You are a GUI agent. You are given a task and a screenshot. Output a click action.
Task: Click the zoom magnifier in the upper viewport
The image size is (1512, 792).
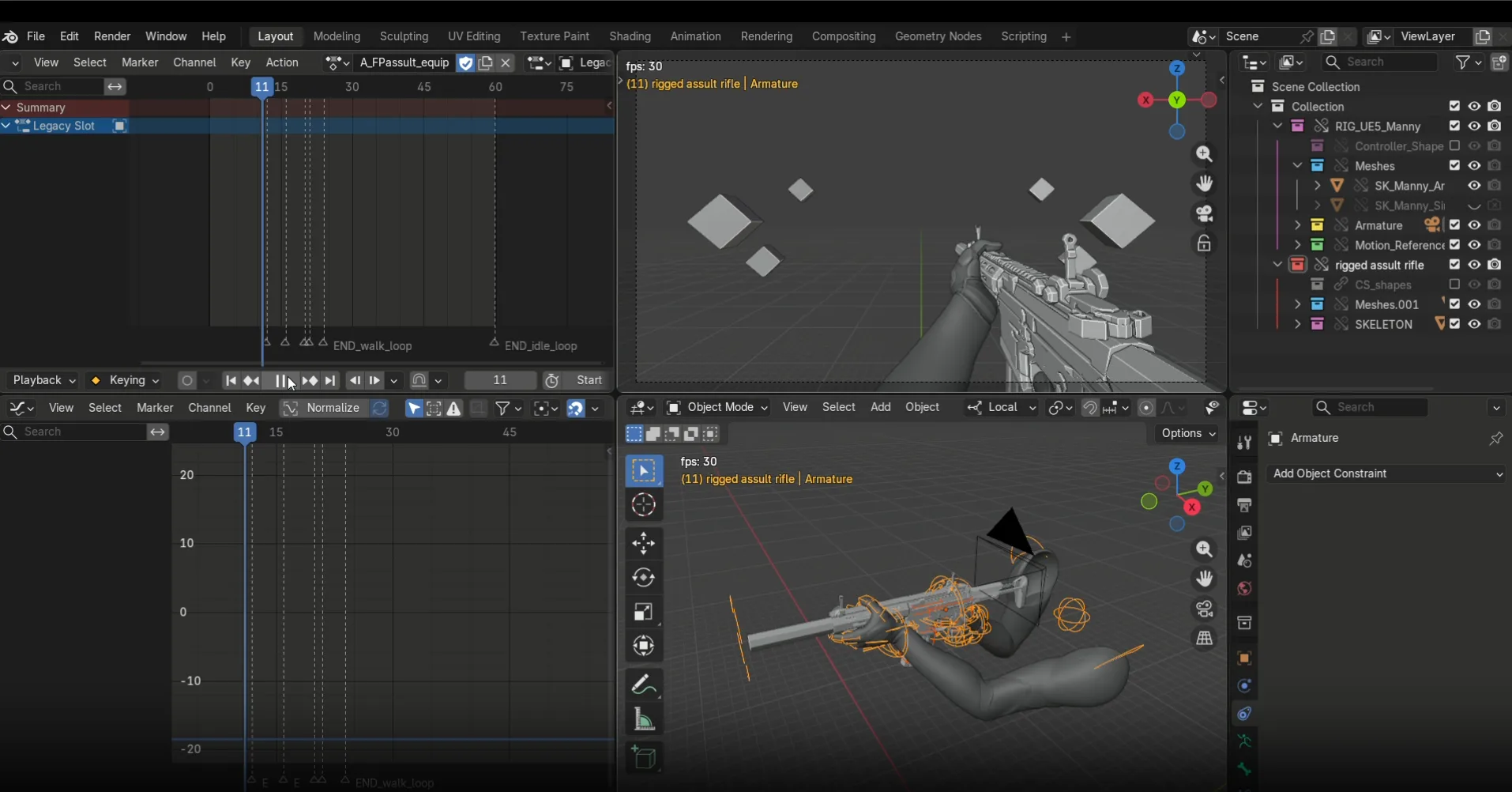[x=1204, y=154]
